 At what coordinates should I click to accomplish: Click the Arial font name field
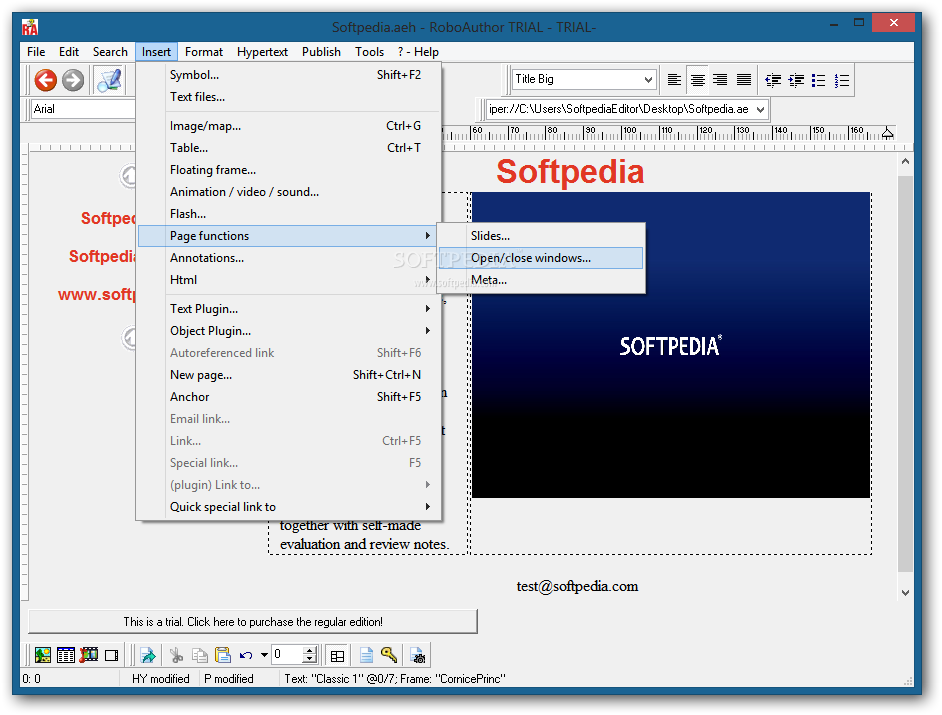[x=83, y=109]
